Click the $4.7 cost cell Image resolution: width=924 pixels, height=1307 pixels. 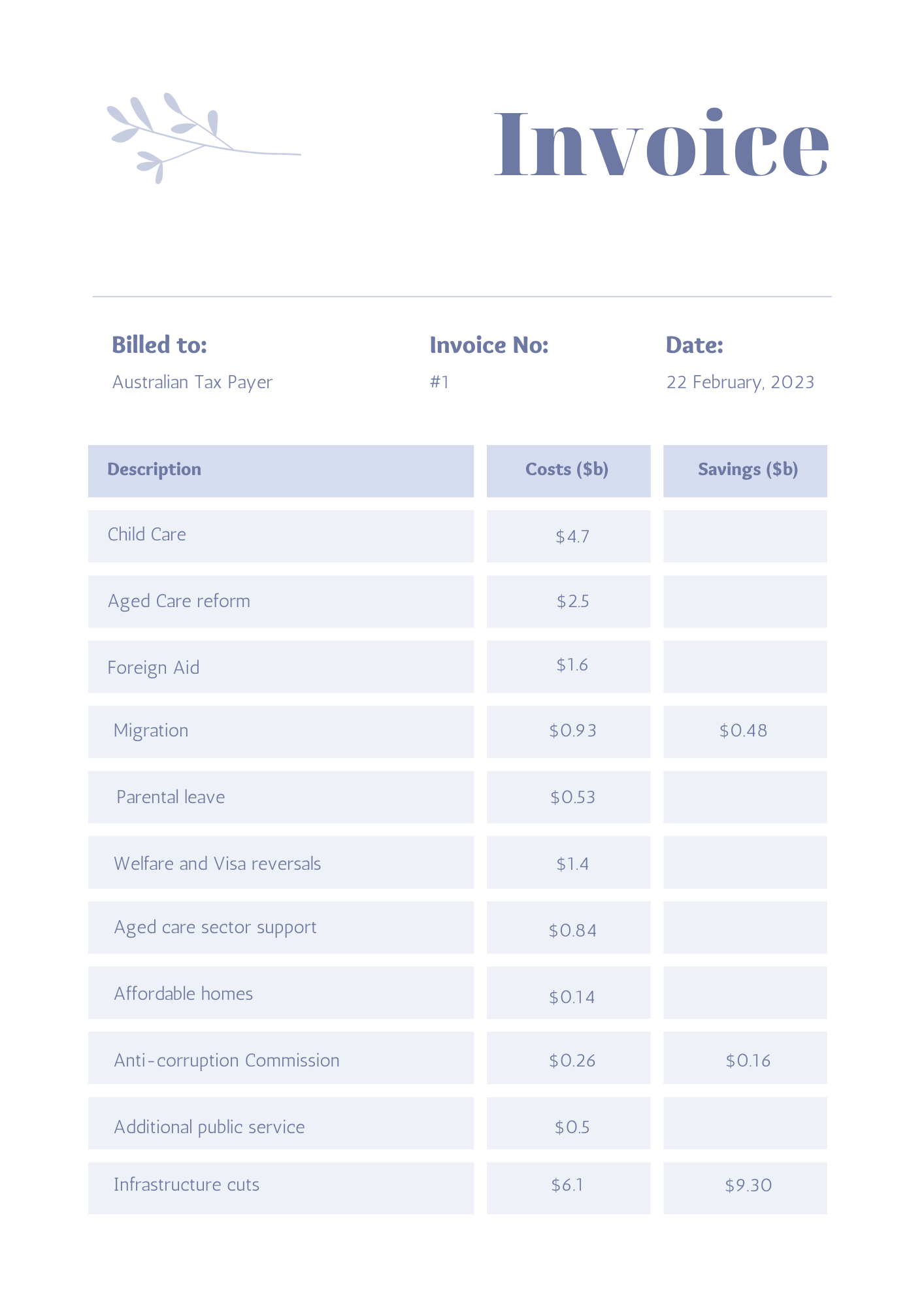(x=569, y=536)
